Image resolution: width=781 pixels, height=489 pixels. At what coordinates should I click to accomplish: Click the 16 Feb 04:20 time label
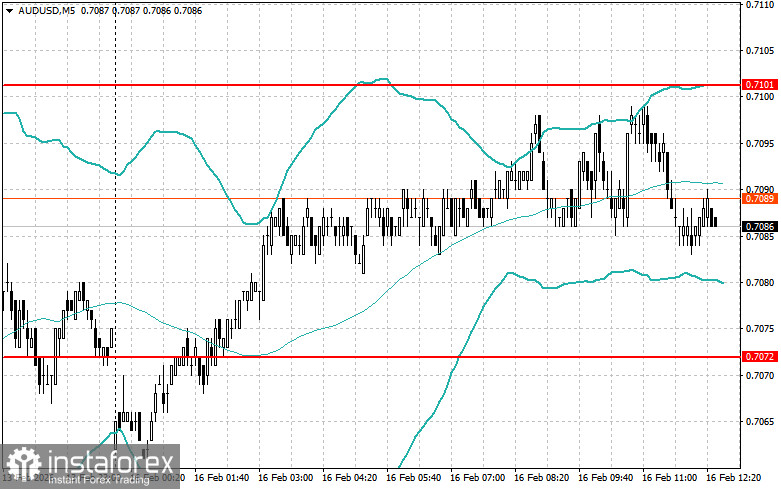coord(350,478)
